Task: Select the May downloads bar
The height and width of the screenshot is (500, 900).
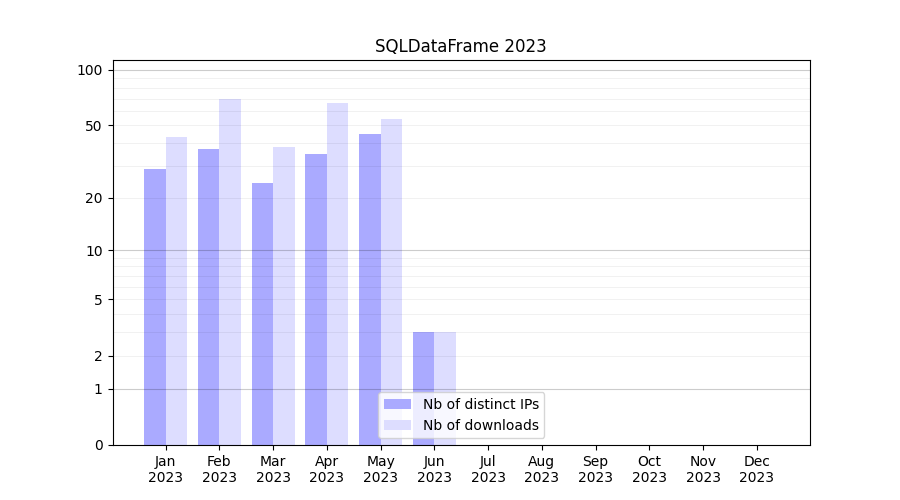Action: coord(391,281)
